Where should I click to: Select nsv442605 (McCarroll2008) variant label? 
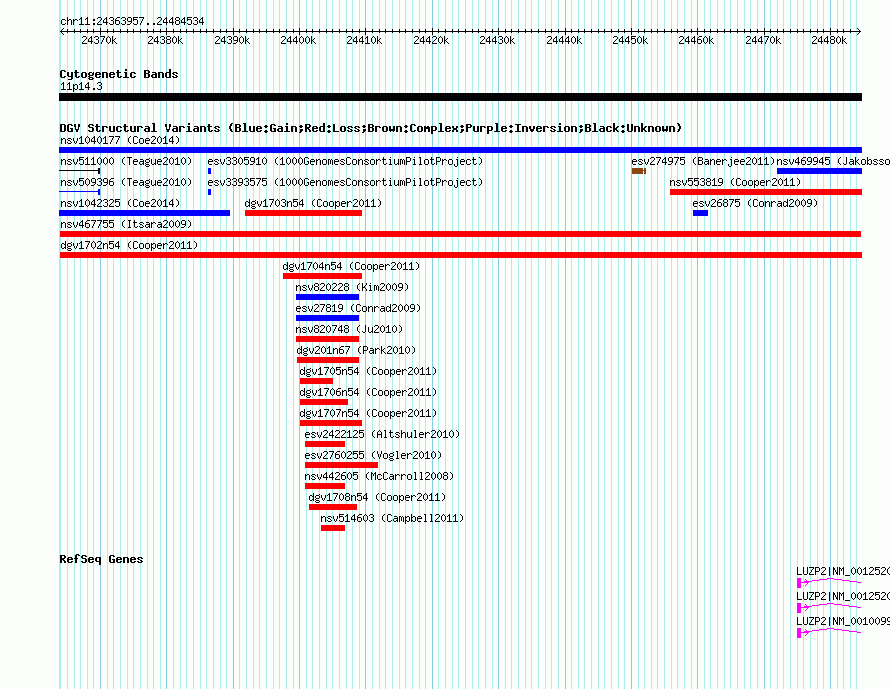[379, 476]
